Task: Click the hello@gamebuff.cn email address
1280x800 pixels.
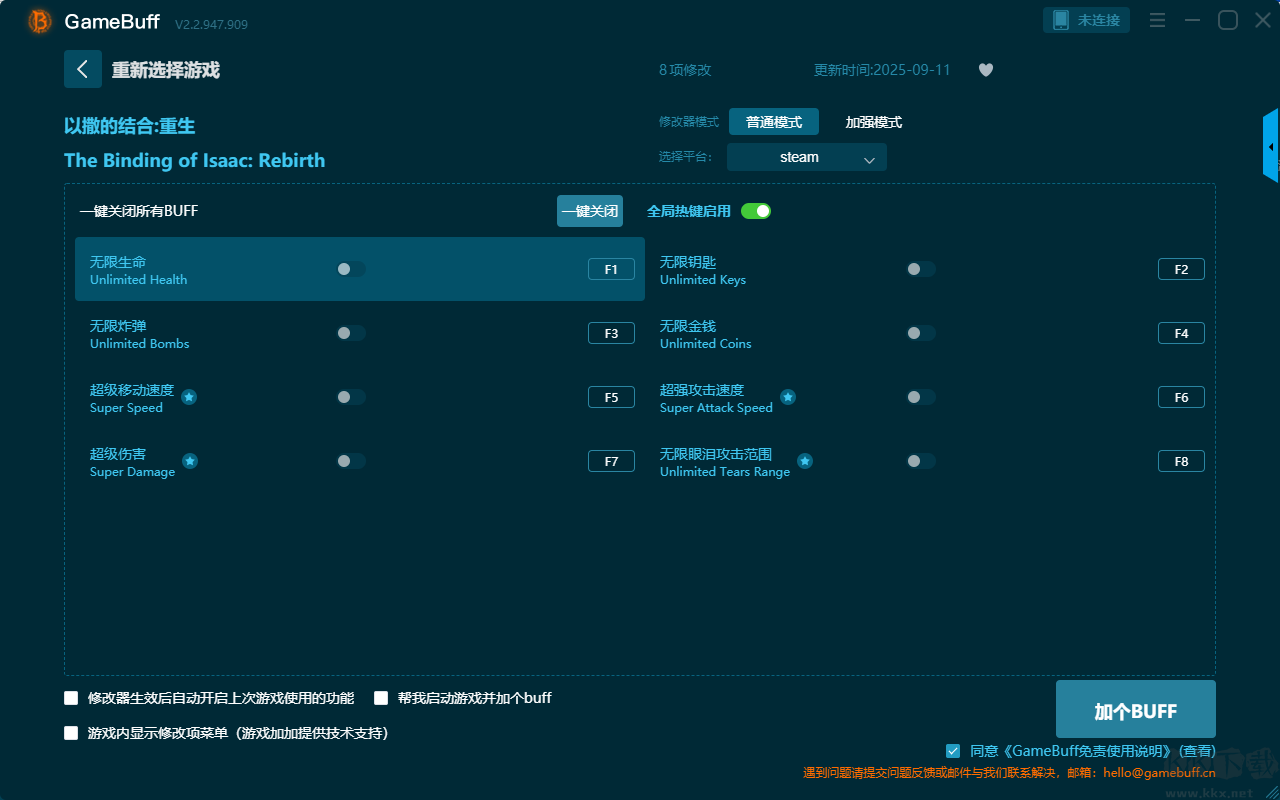Action: pos(1159,772)
